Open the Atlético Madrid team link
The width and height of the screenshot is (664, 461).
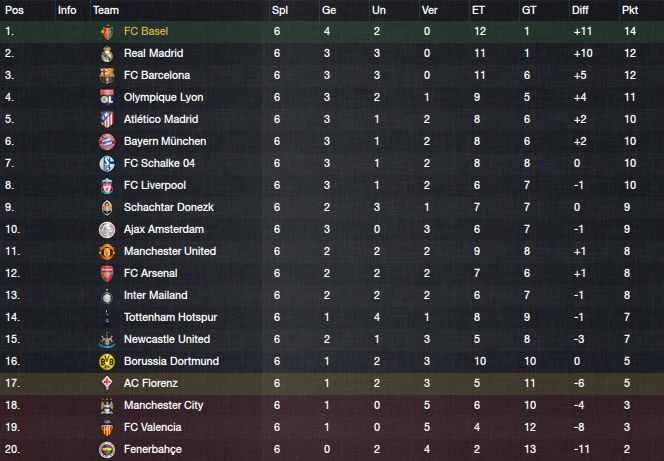[161, 119]
